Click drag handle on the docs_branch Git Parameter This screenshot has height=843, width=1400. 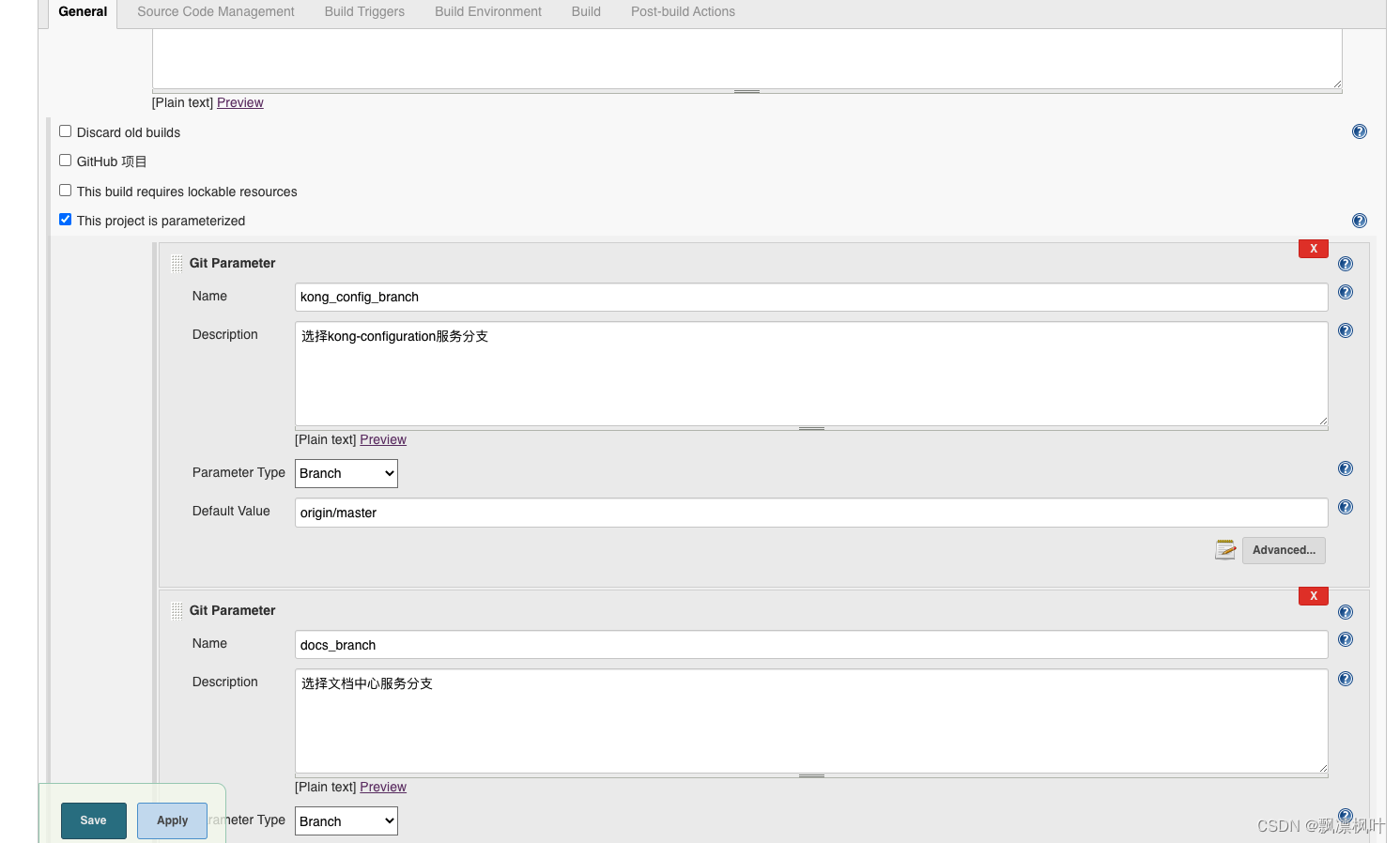[177, 610]
